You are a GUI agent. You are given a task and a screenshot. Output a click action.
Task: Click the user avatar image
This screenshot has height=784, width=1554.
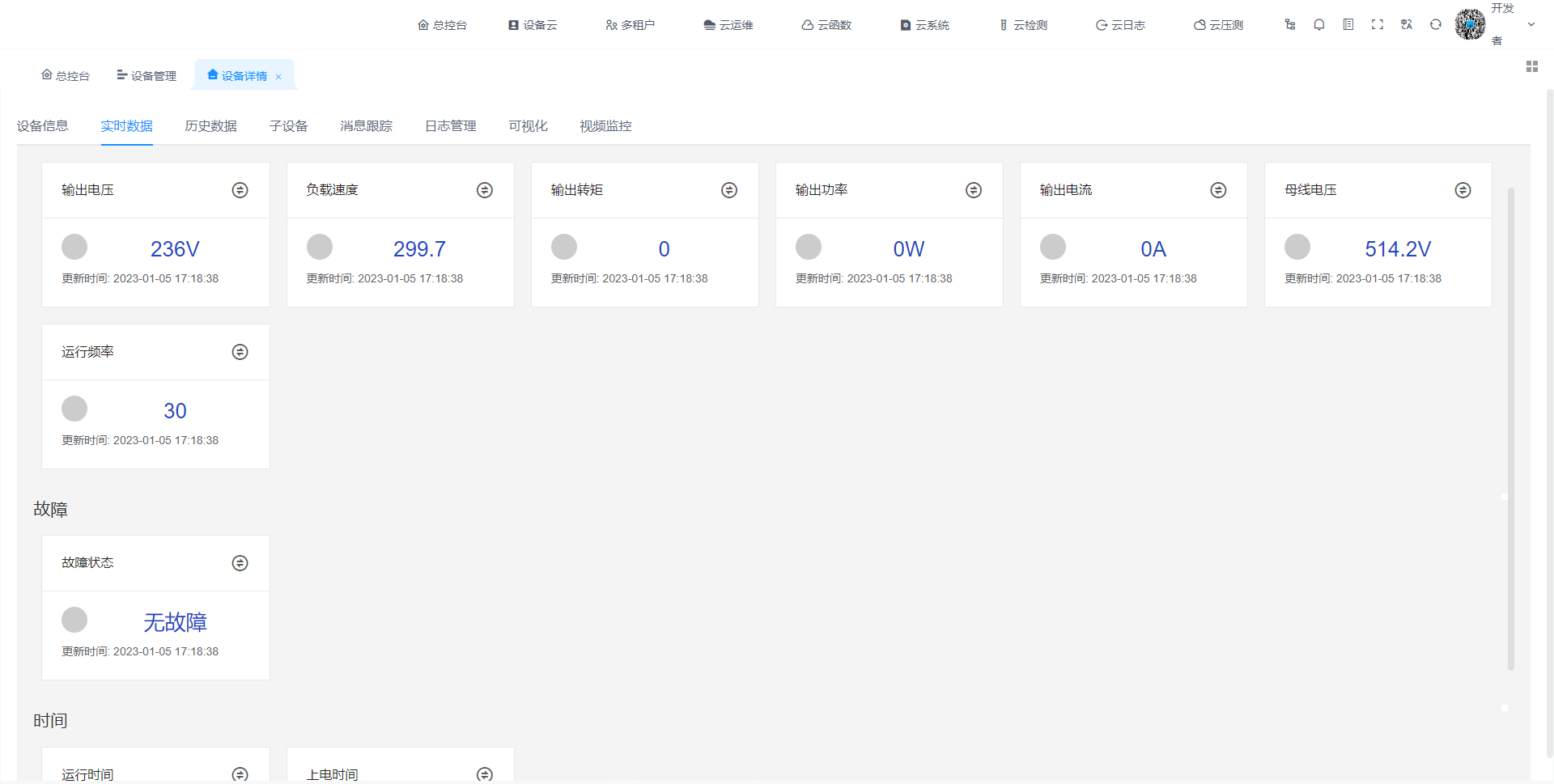[1470, 24]
